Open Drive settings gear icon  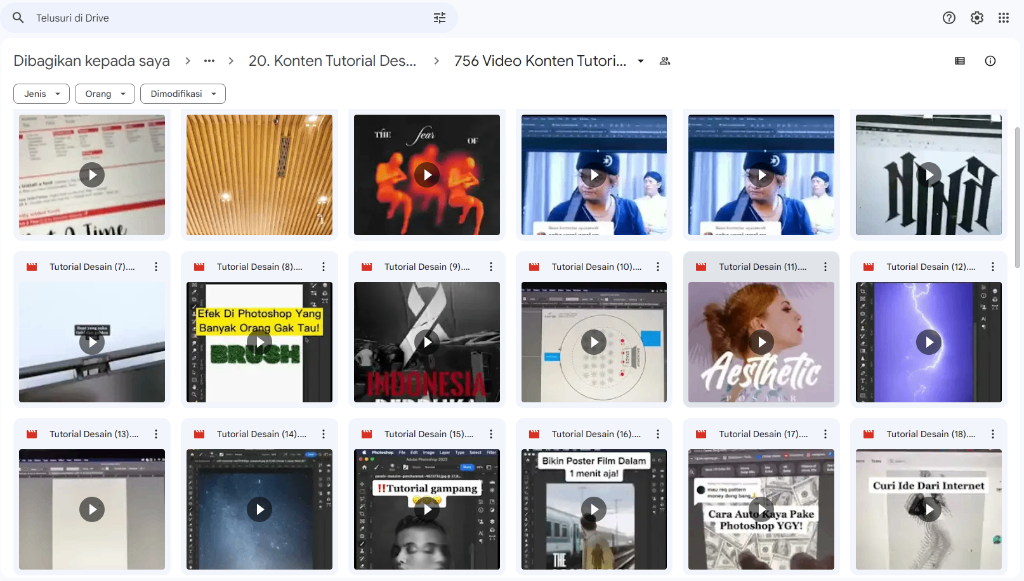(x=977, y=18)
